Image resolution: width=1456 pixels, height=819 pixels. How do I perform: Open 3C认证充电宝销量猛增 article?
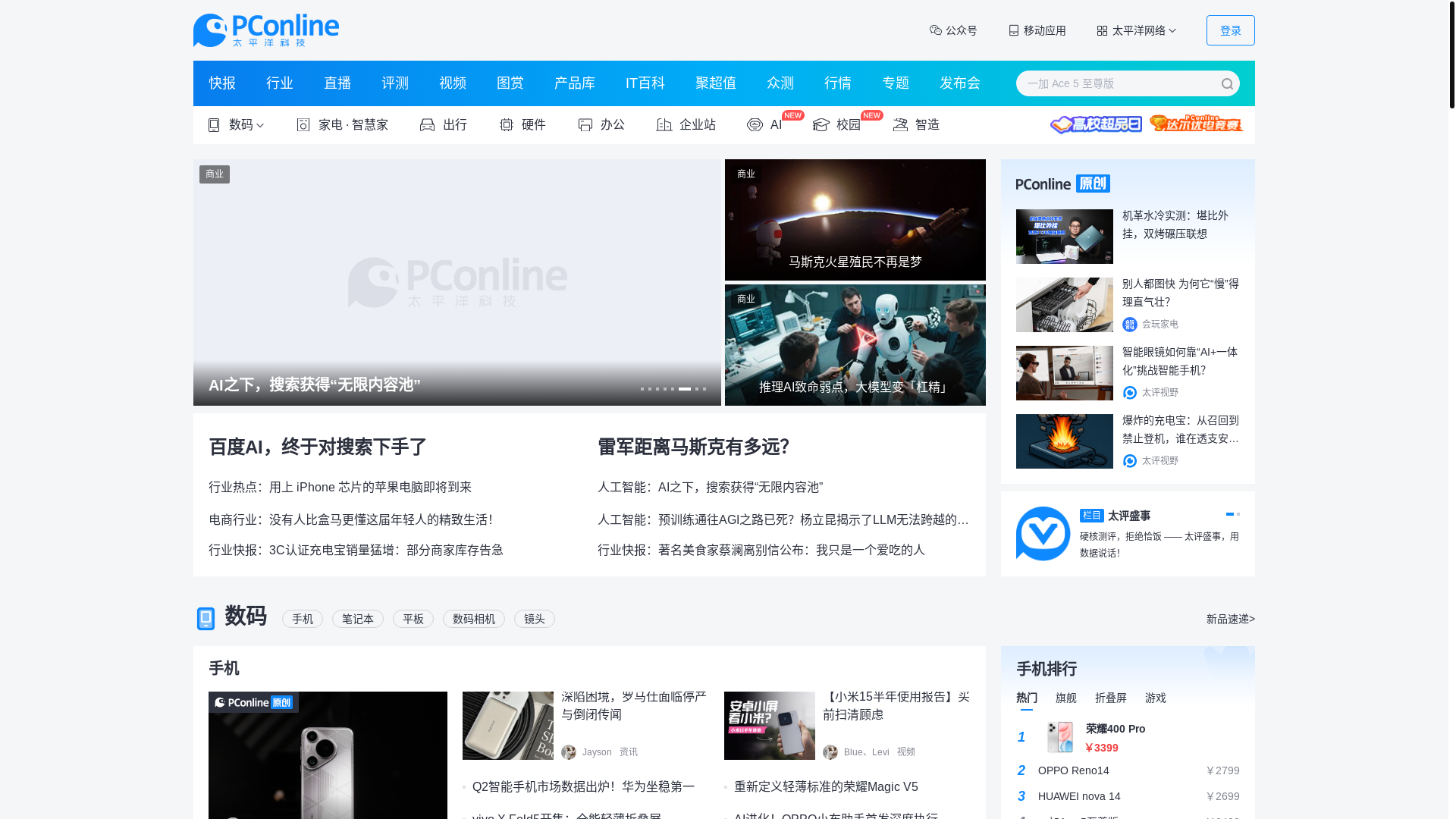pos(386,551)
